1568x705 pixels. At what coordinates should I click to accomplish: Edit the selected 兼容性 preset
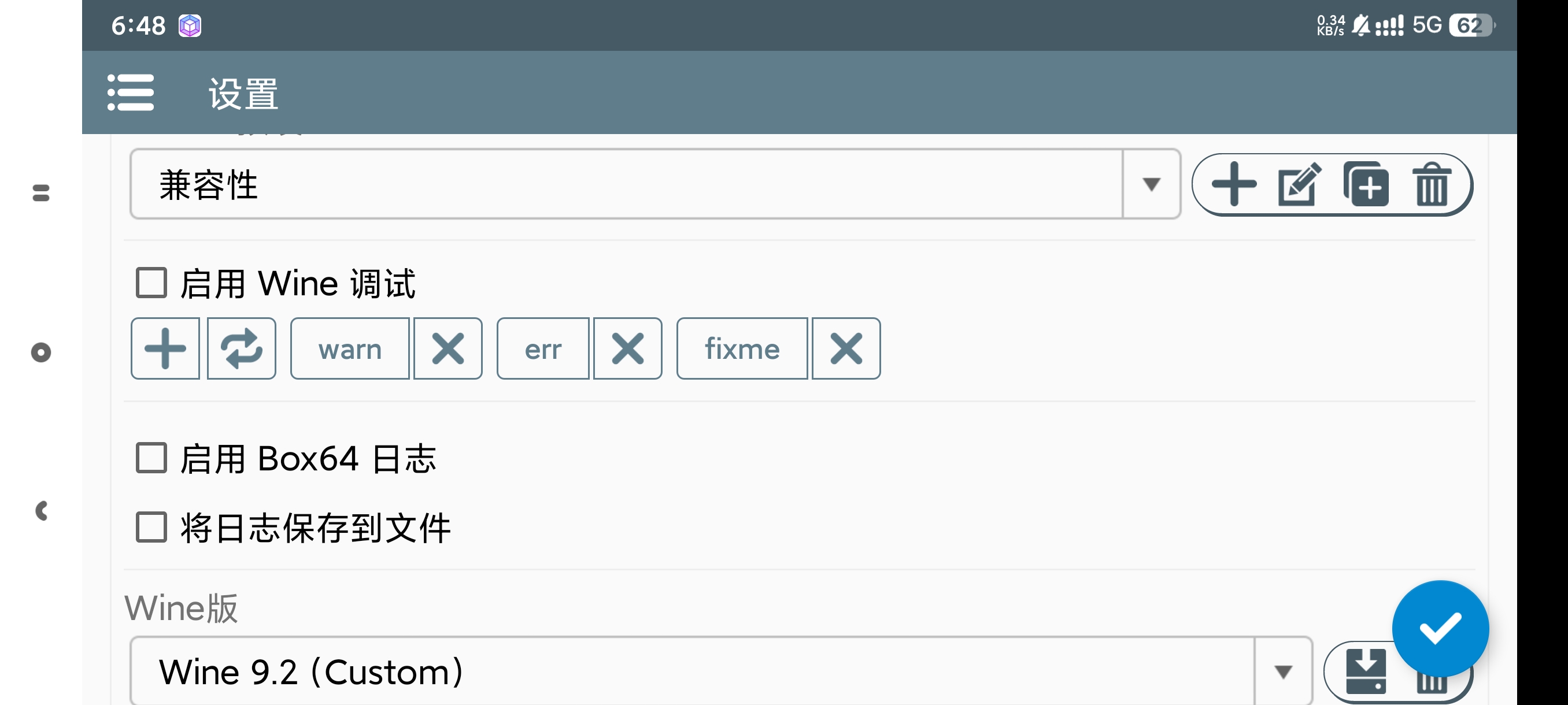pyautogui.click(x=1299, y=184)
